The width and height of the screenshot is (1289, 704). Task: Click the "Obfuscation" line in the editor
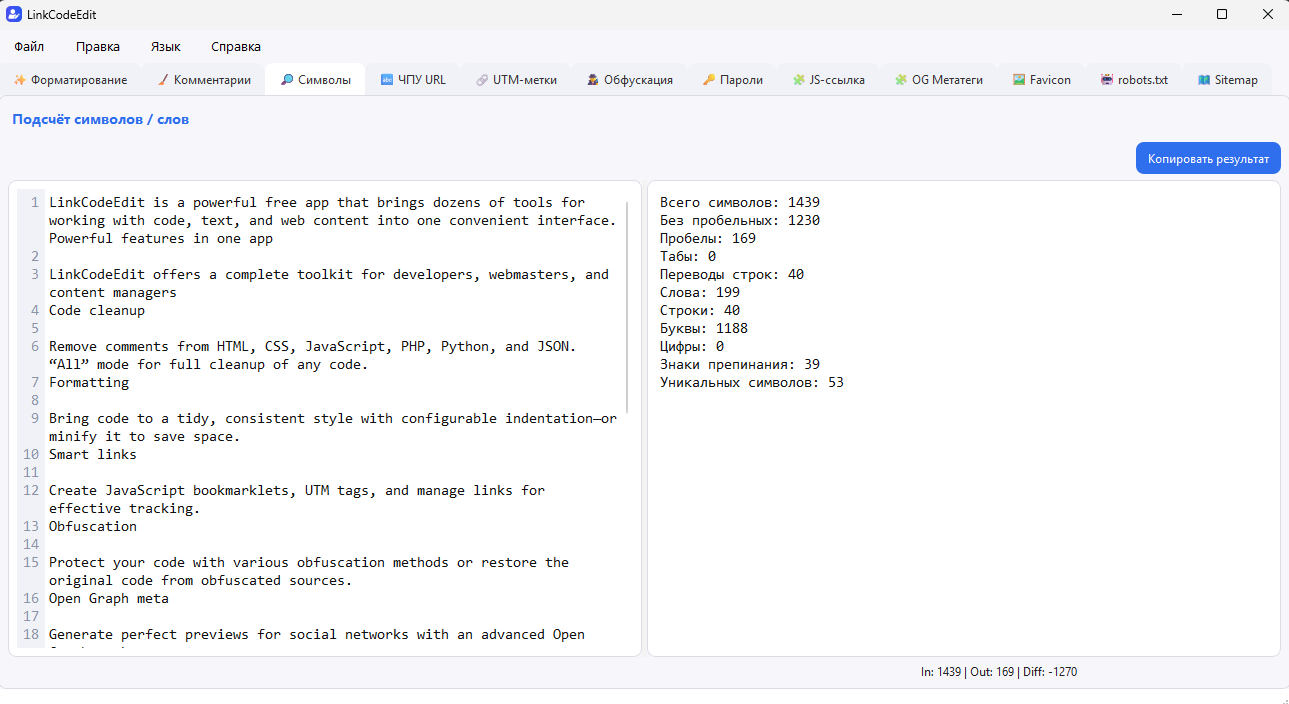[x=93, y=526]
